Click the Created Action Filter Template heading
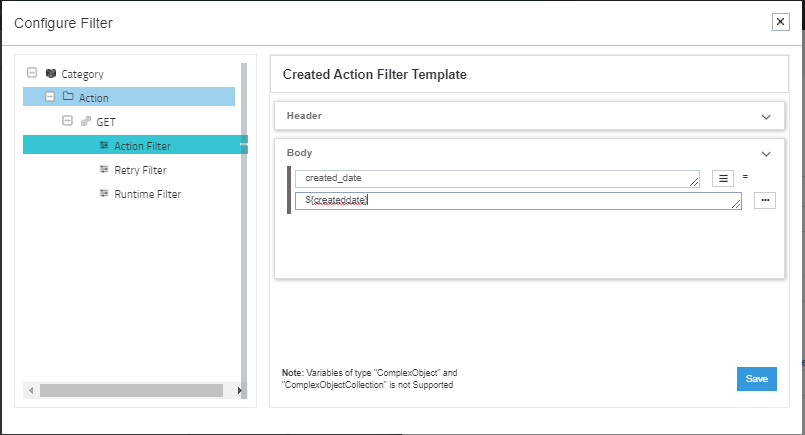 click(x=375, y=74)
